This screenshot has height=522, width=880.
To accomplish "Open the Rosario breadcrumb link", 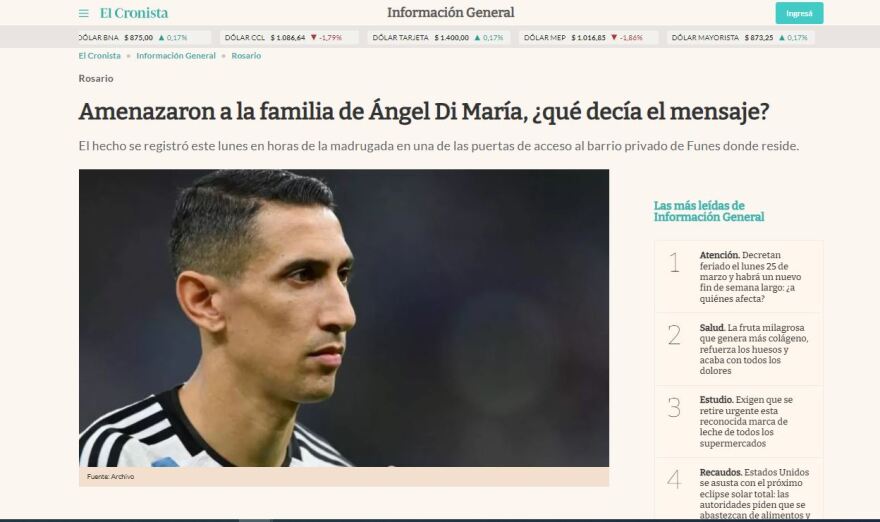I will [246, 56].
